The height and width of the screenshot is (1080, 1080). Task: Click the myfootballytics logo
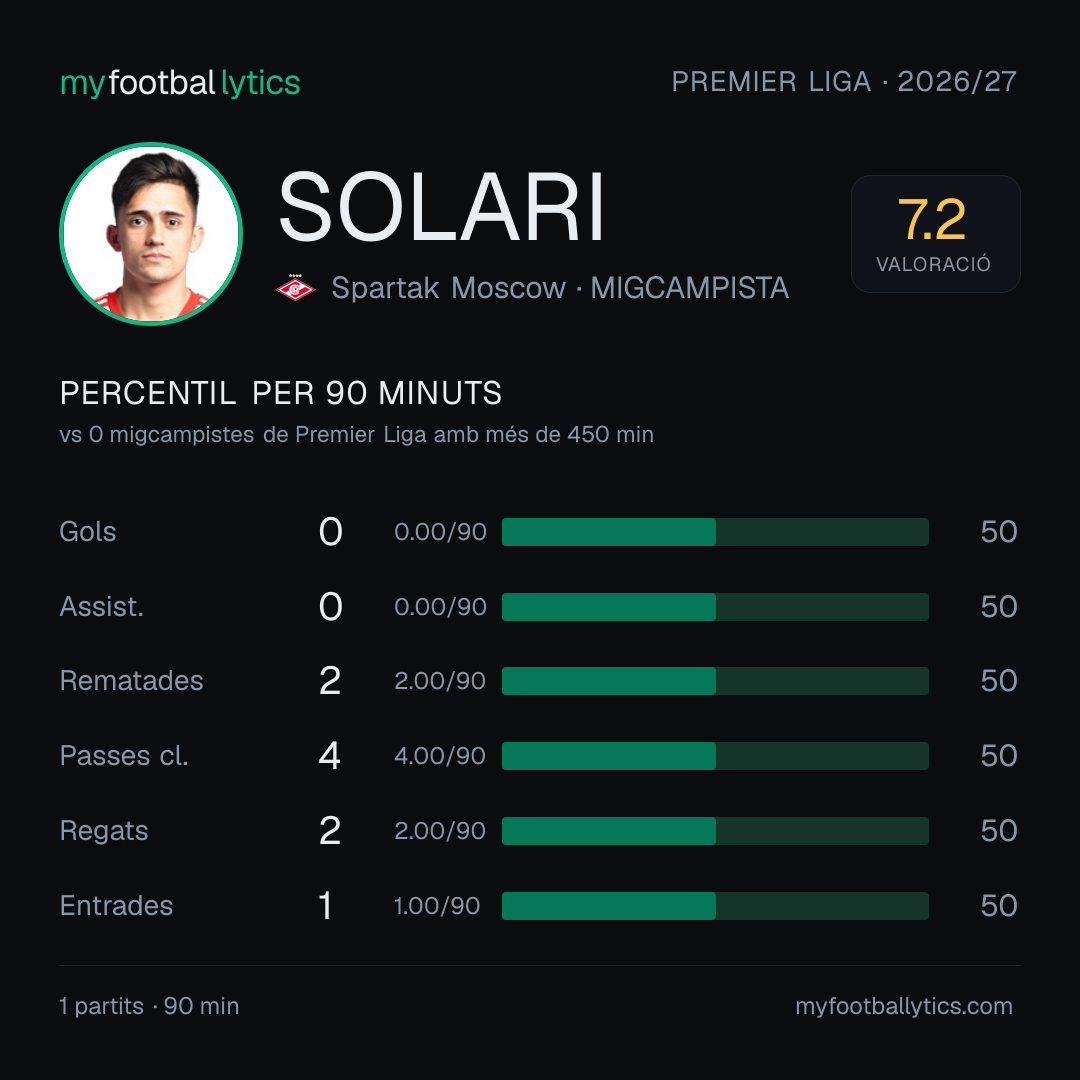coord(180,83)
